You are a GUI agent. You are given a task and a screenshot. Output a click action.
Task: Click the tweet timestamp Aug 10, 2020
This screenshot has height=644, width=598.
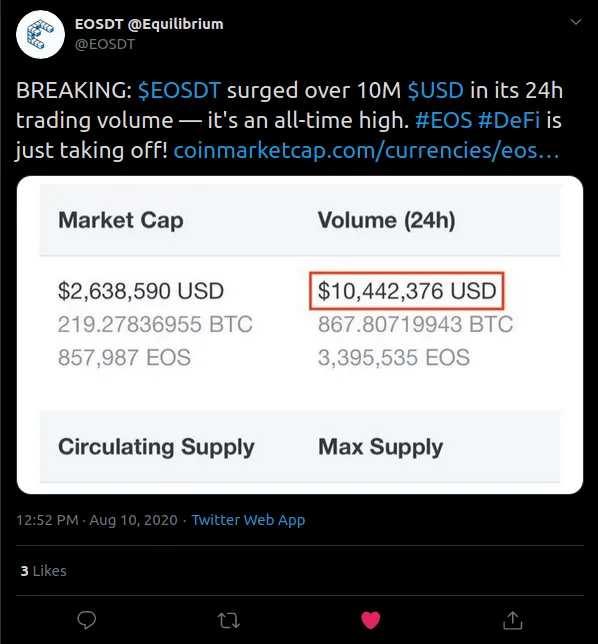coord(97,520)
